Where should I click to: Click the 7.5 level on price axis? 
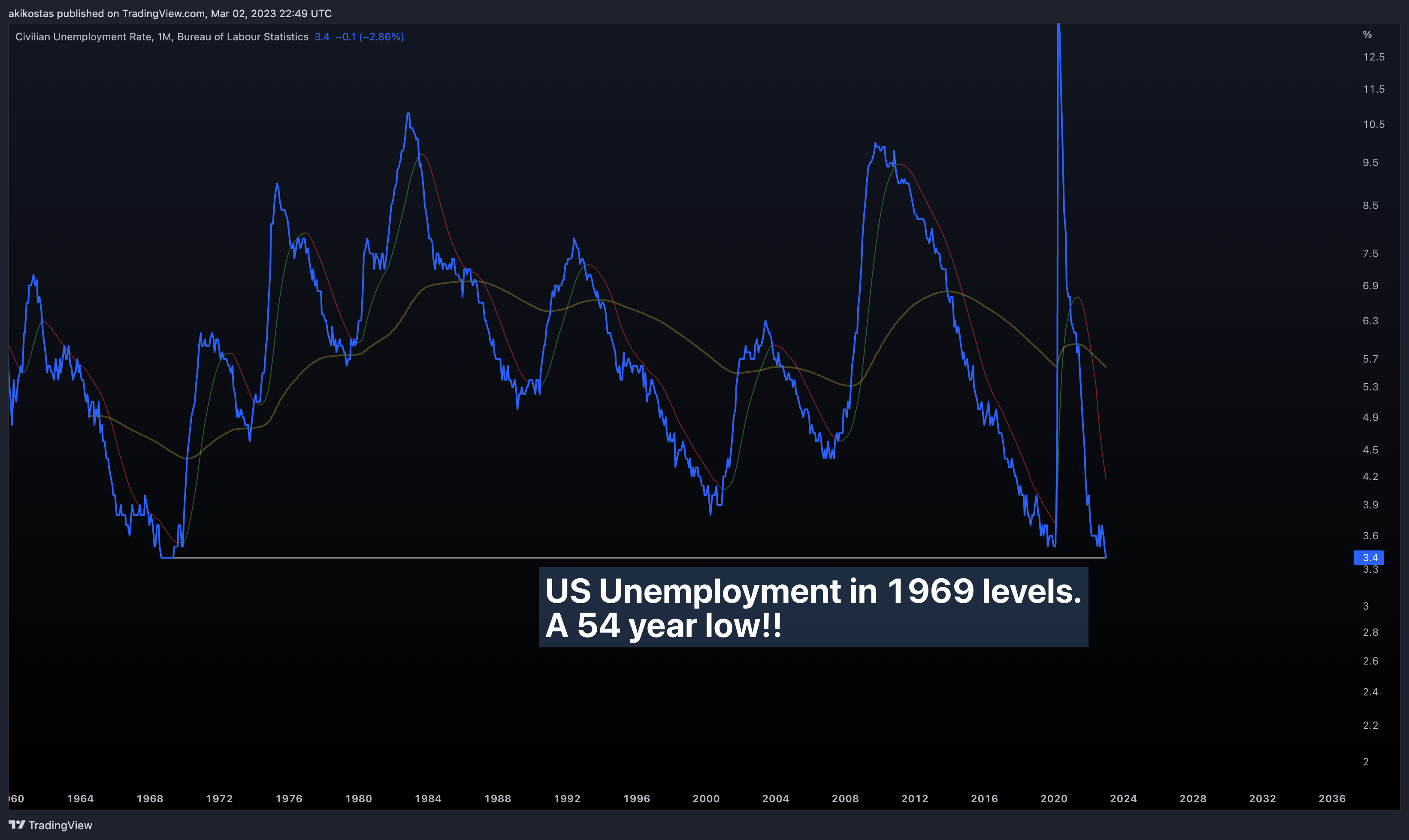[1370, 254]
